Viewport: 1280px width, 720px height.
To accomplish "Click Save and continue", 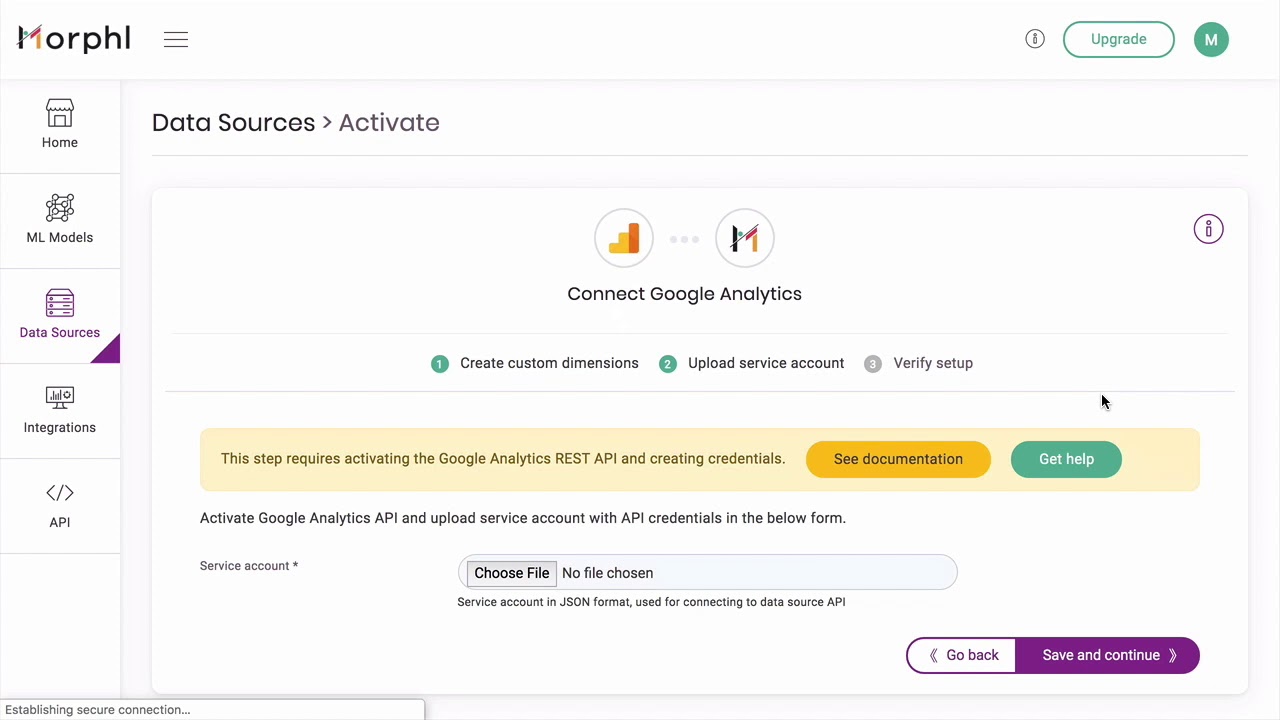I will tap(1107, 656).
